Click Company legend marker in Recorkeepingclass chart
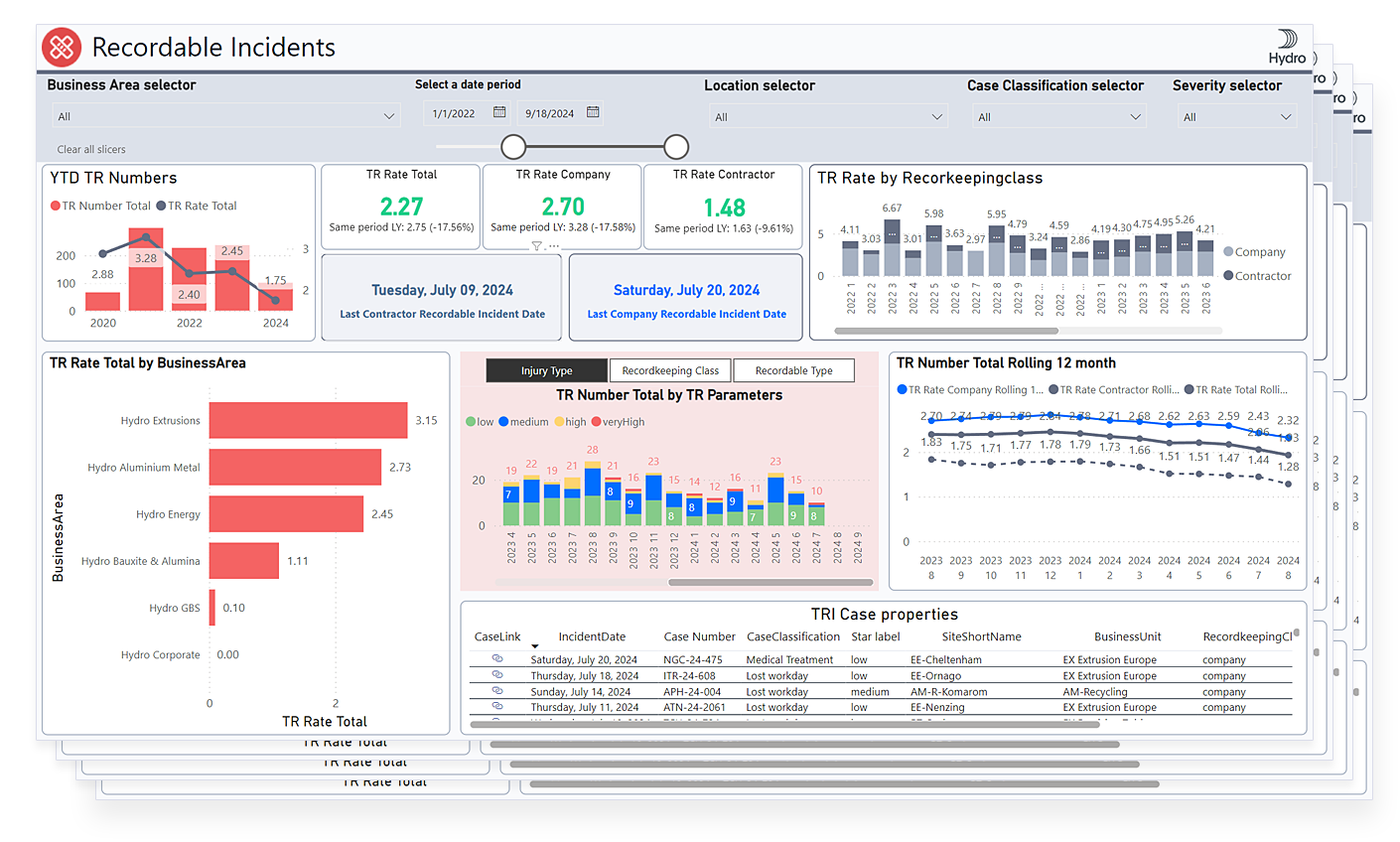Screen dimensions: 1400x842 pyautogui.click(x=1228, y=252)
